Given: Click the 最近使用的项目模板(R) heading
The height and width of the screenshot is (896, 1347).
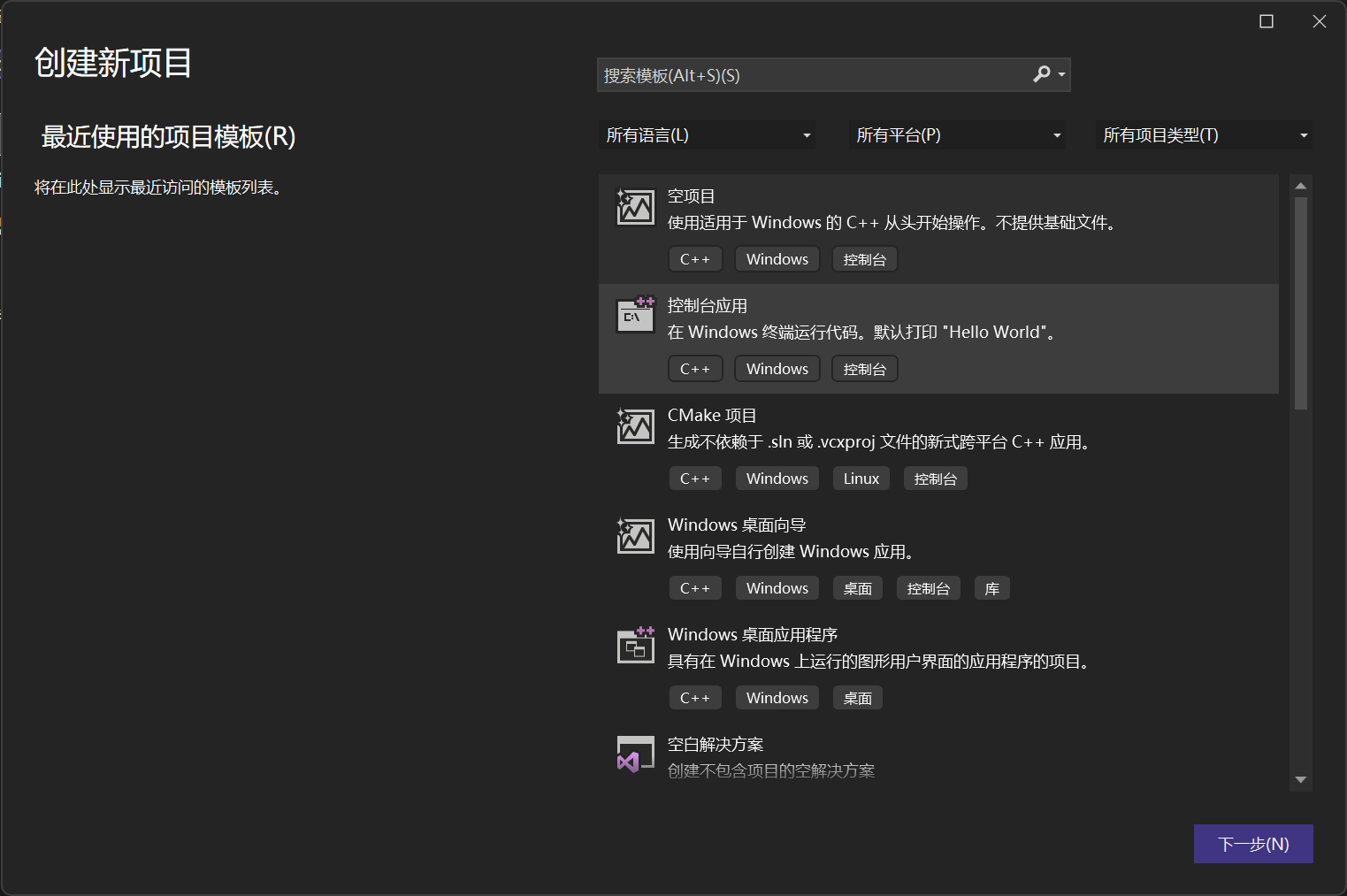Looking at the screenshot, I should click(168, 137).
